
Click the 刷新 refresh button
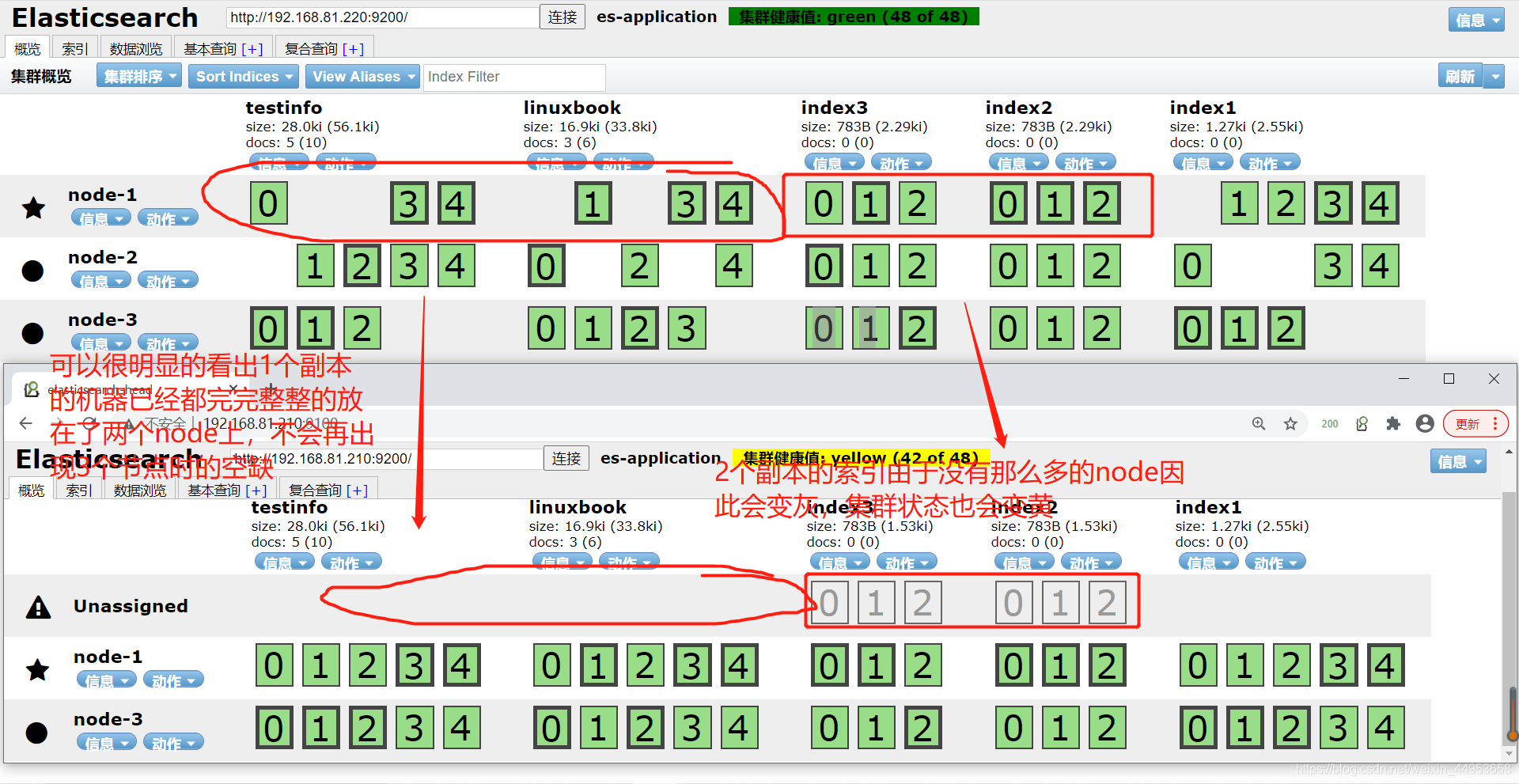(x=1460, y=77)
